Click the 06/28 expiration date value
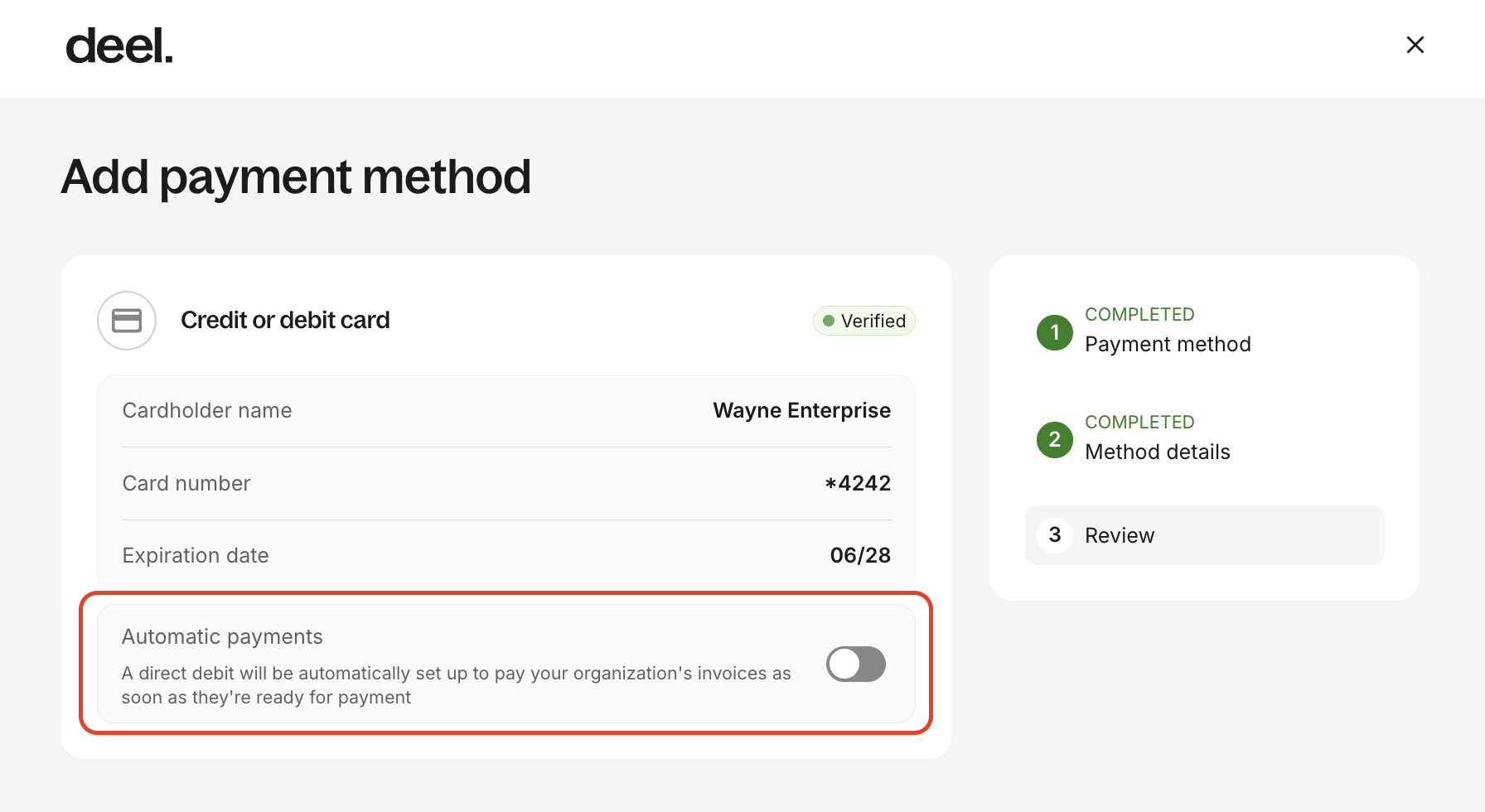 click(x=860, y=555)
